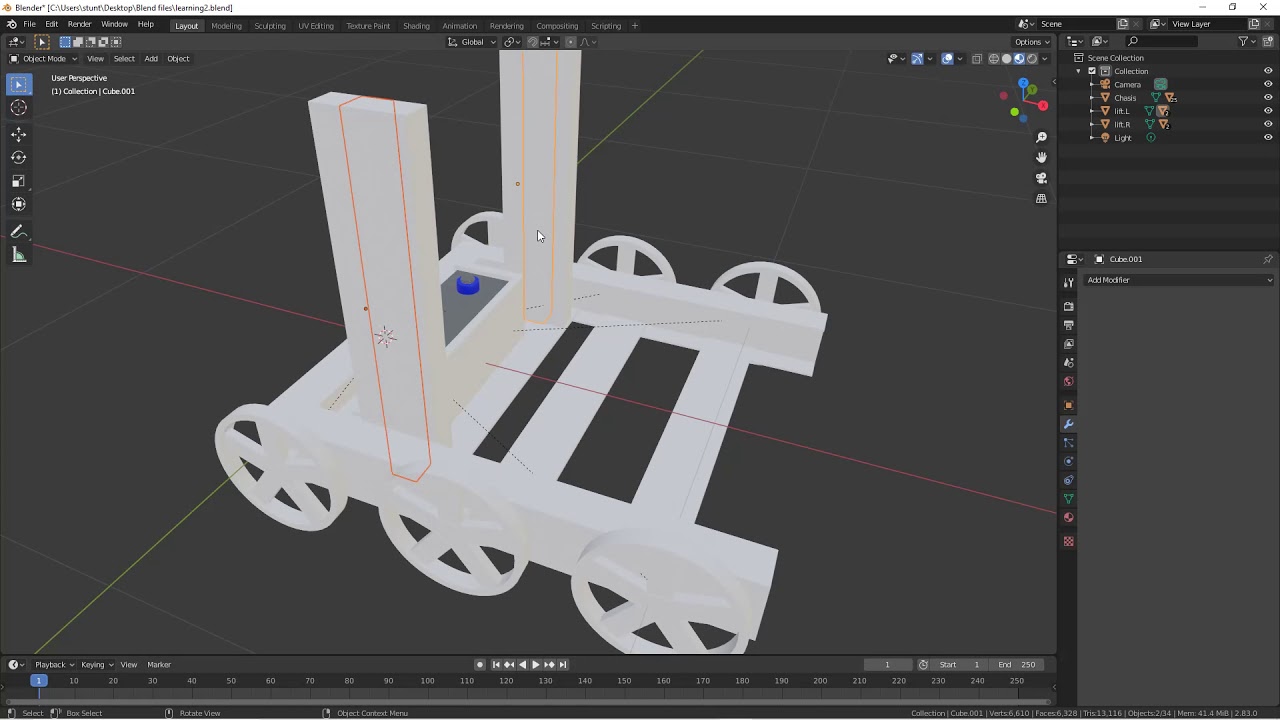
Task: Select the Measure ruler tool
Action: pos(19,255)
